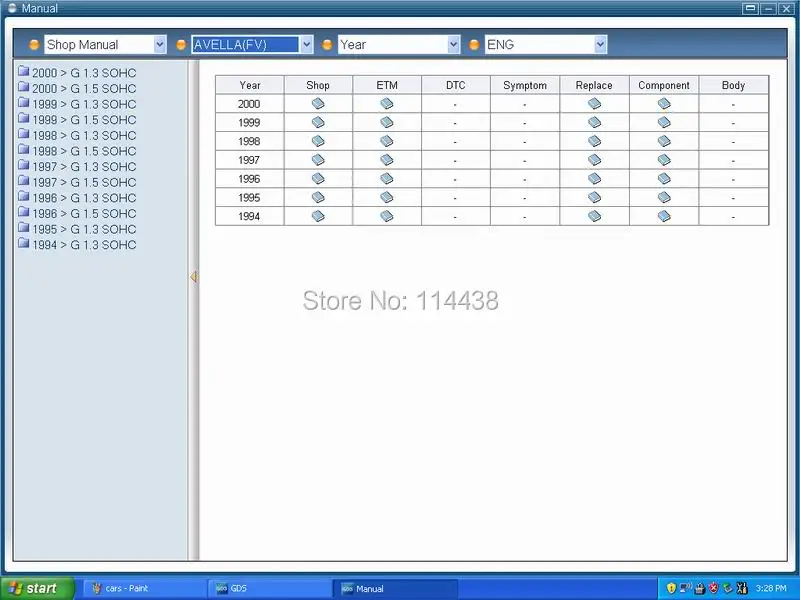
Task: Open the Shop book icon for 1994
Action: point(318,216)
